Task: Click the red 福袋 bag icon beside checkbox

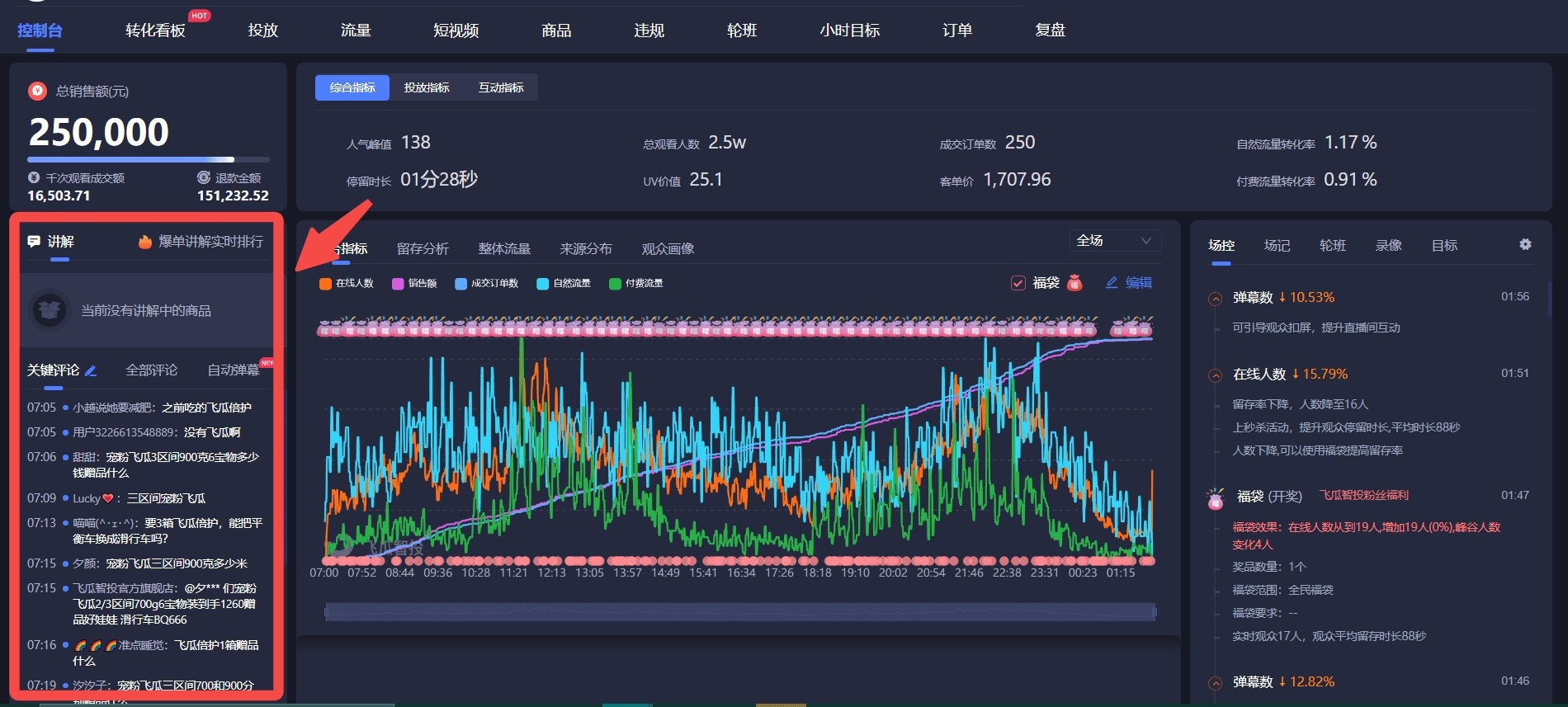Action: [x=1074, y=283]
